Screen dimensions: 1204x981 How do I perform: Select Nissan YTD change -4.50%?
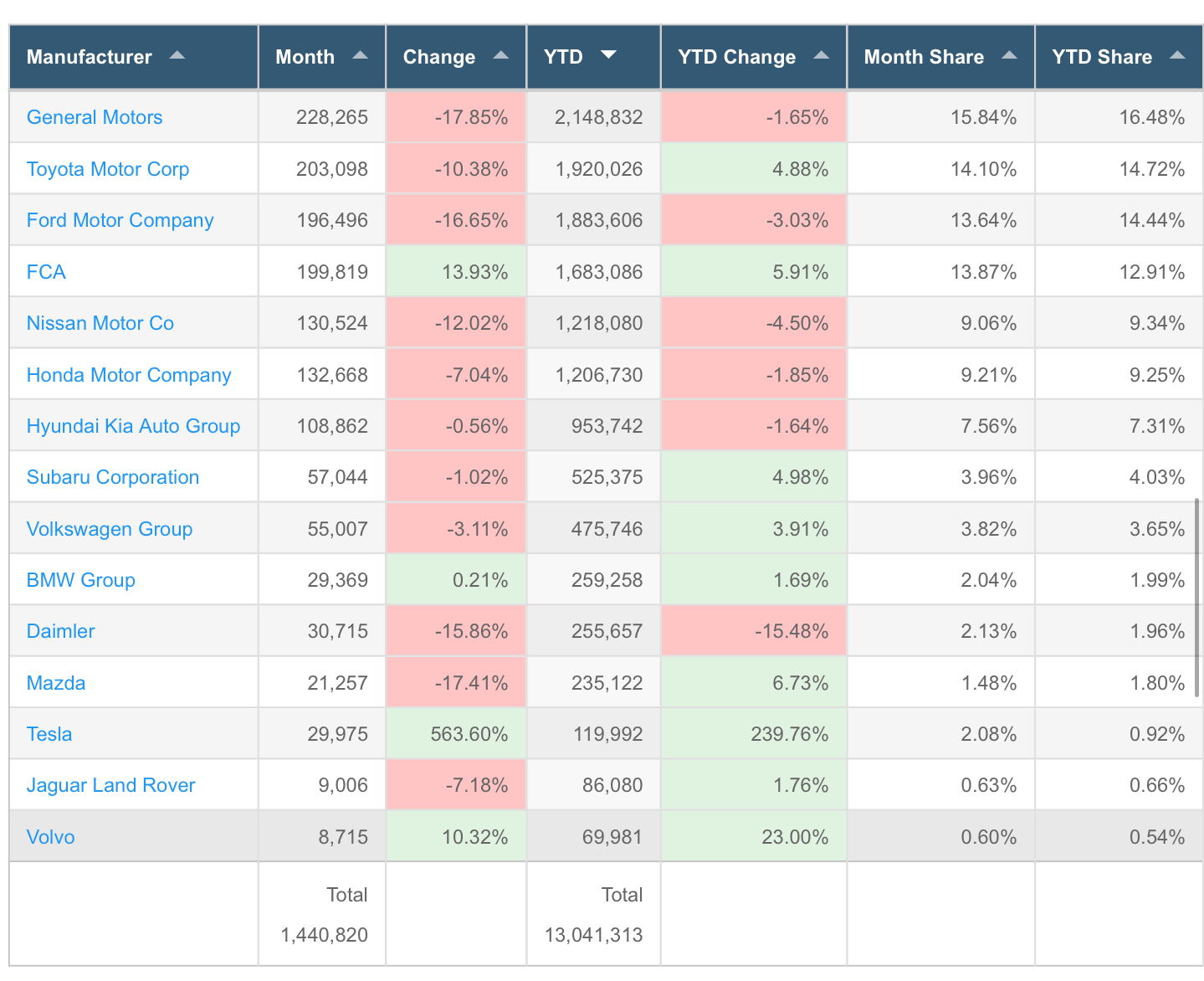(x=797, y=323)
